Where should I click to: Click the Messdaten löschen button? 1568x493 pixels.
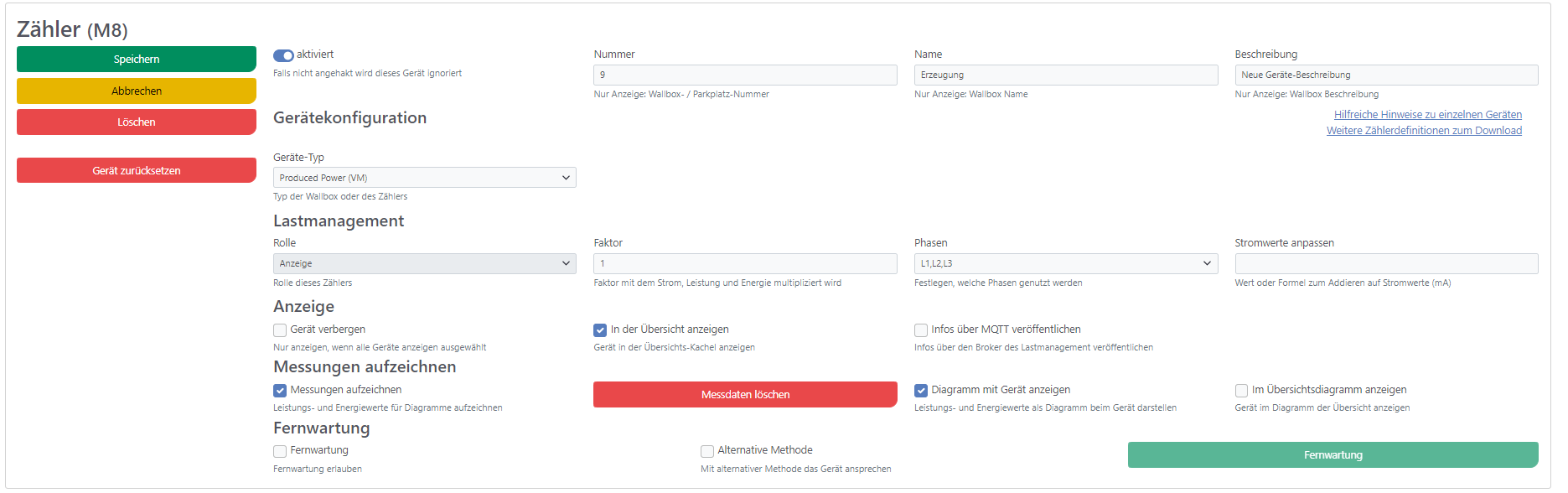745,394
